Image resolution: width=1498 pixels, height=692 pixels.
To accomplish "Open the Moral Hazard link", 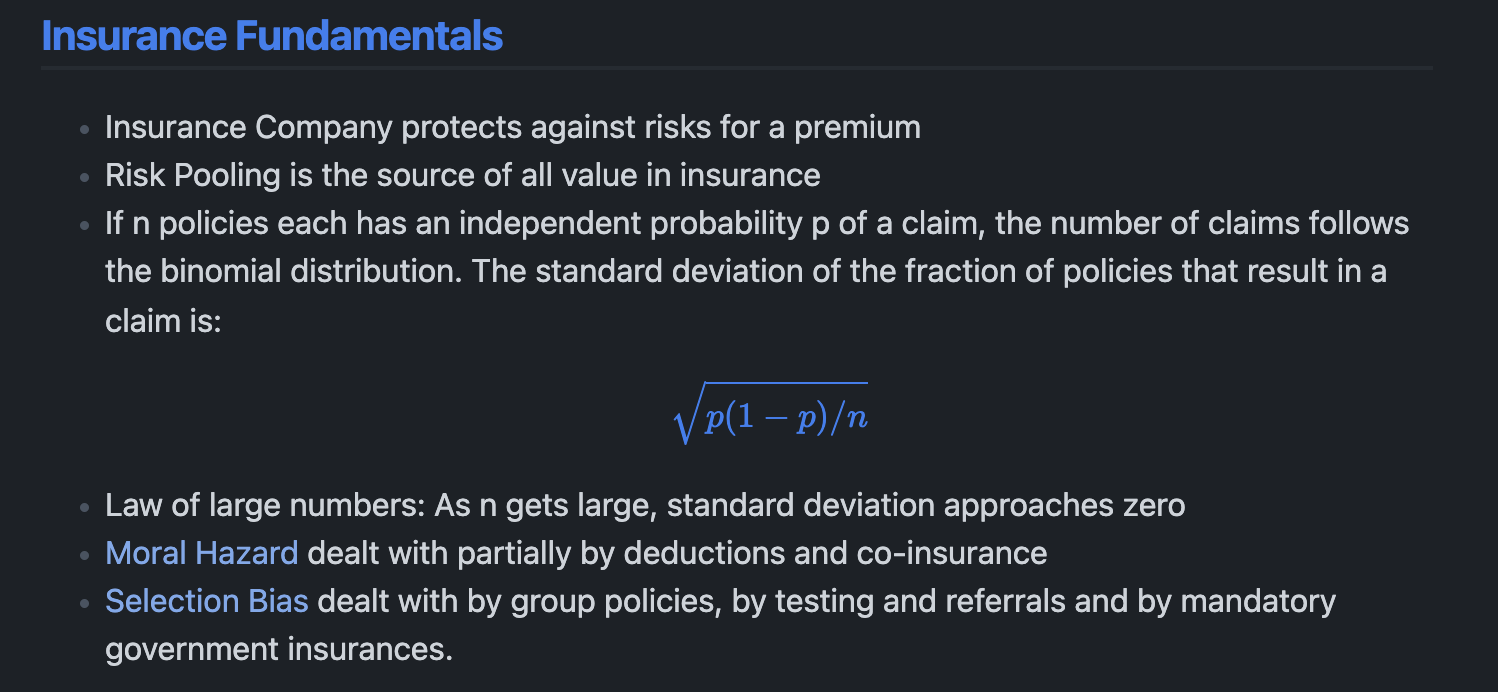I will coord(201,553).
